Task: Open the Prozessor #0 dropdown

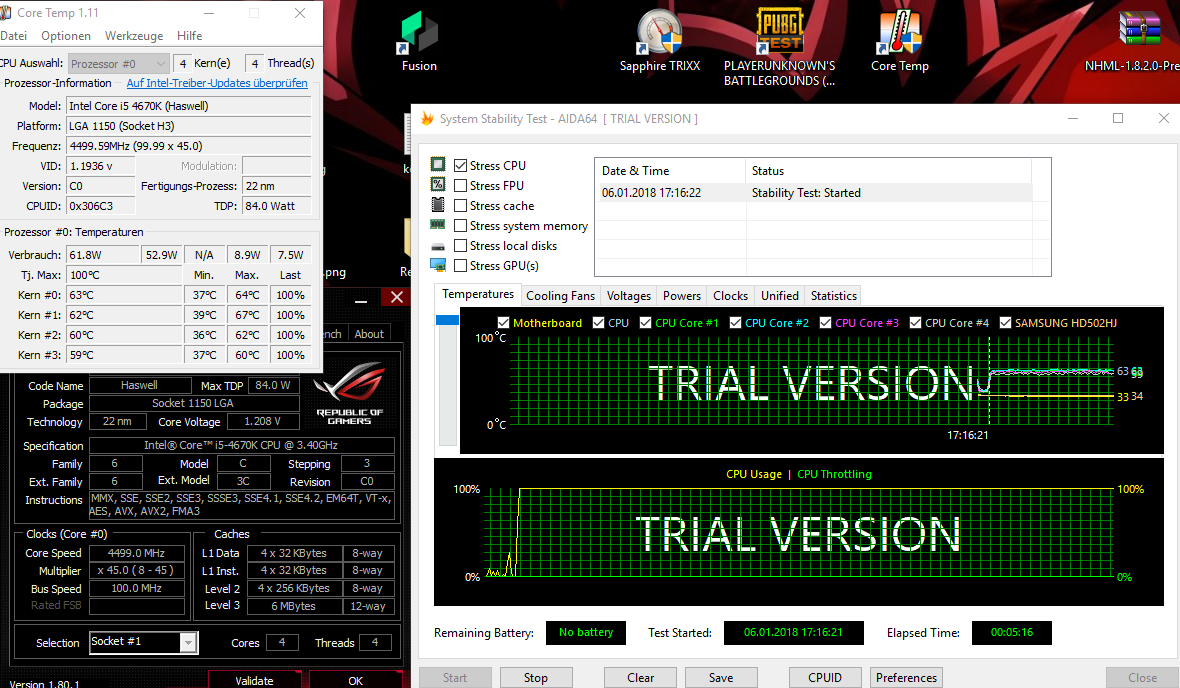Action: point(117,63)
